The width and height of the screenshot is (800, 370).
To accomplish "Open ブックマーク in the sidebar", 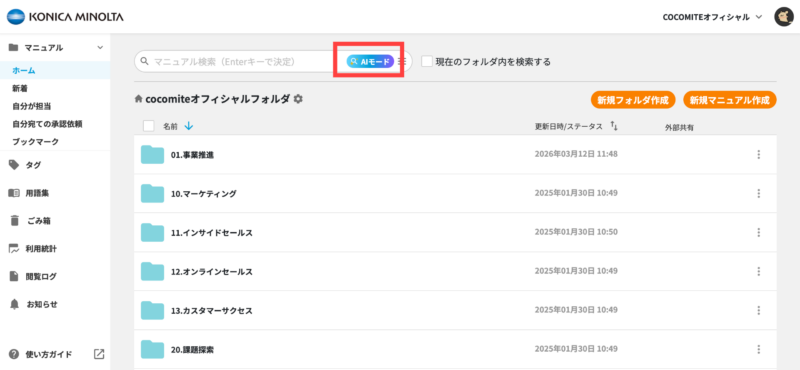I will coord(36,141).
